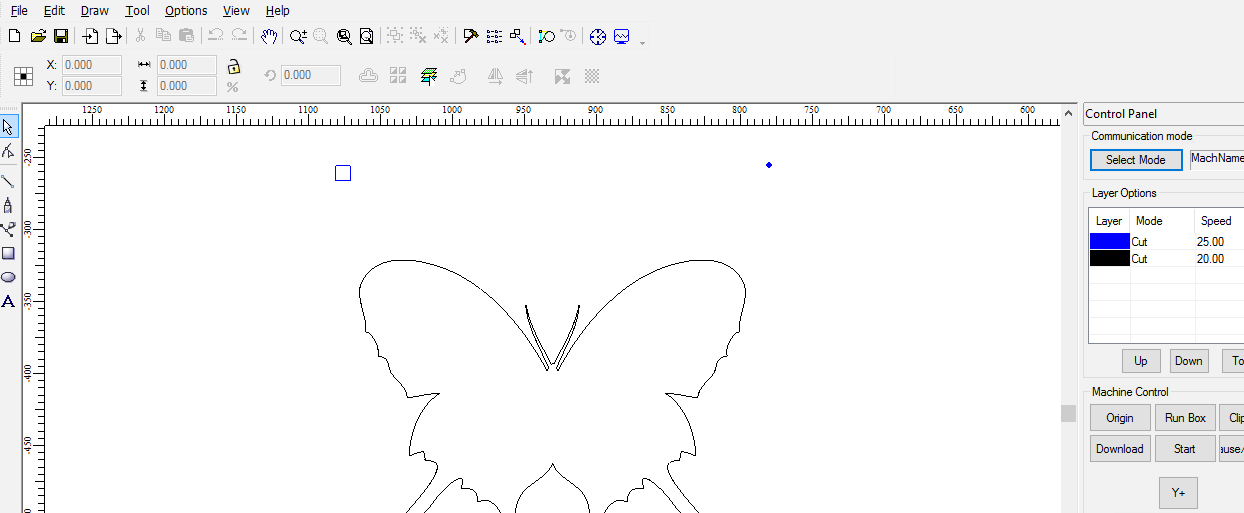This screenshot has width=1244, height=513.
Task: Activate the Text tool
Action: tap(8, 301)
